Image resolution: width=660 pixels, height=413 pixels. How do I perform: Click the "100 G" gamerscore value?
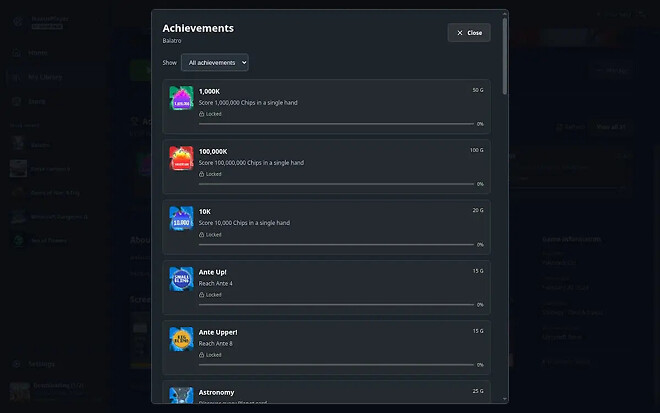476,150
